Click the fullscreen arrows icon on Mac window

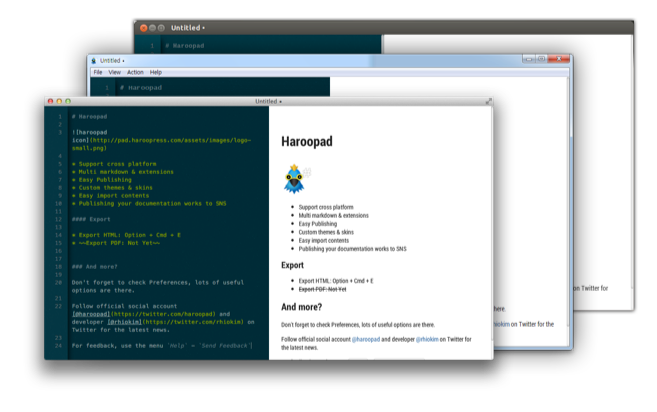(x=488, y=101)
